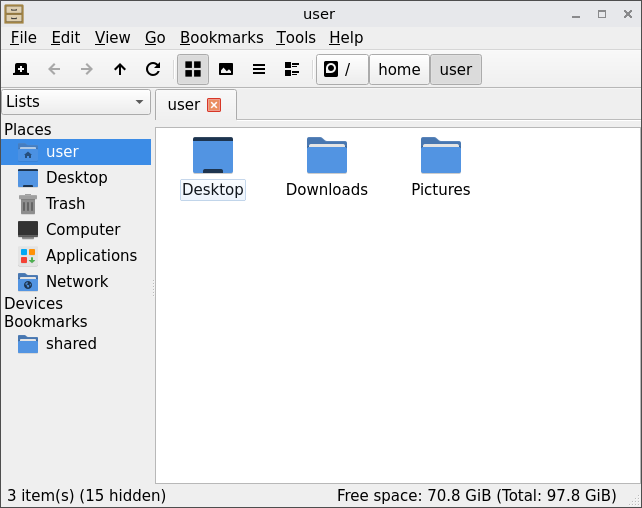642x508 pixels.
Task: Click the forward navigation arrow
Action: pyautogui.click(x=87, y=69)
